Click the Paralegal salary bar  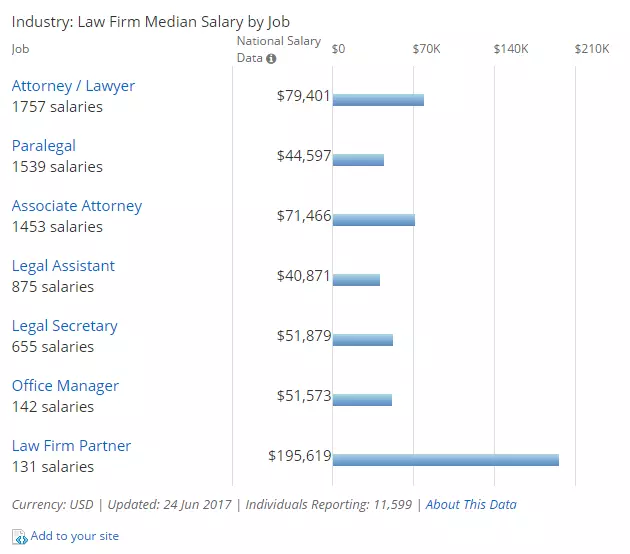click(x=358, y=160)
